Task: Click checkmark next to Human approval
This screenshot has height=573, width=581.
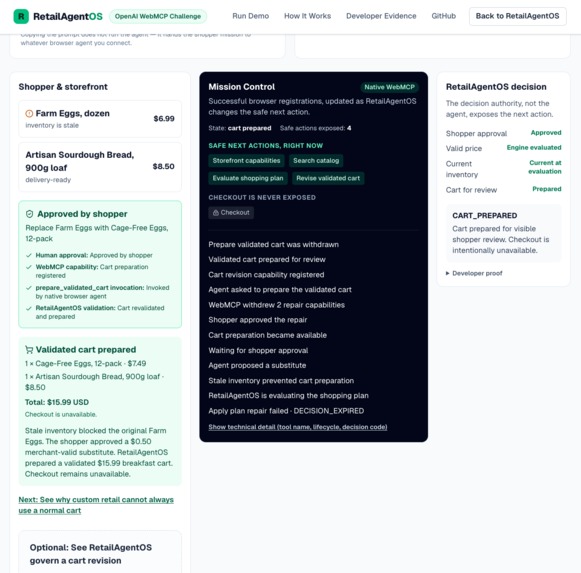Action: point(29,255)
